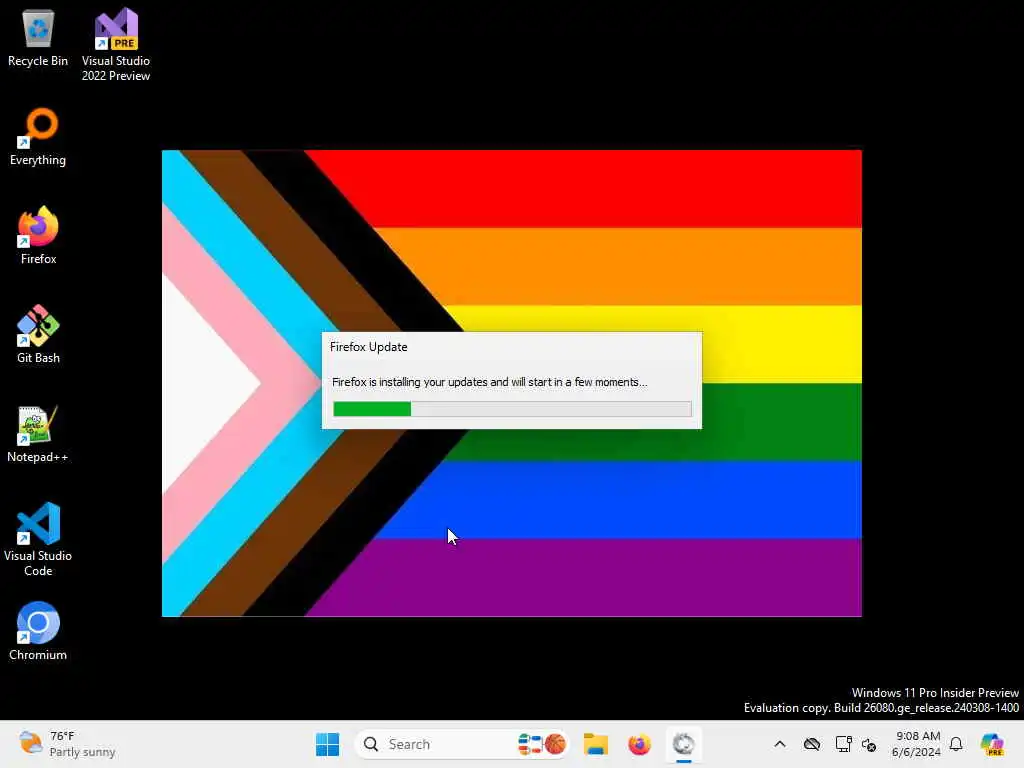Select the Git Bash desktop shortcut
Image resolution: width=1024 pixels, height=768 pixels.
pos(38,334)
